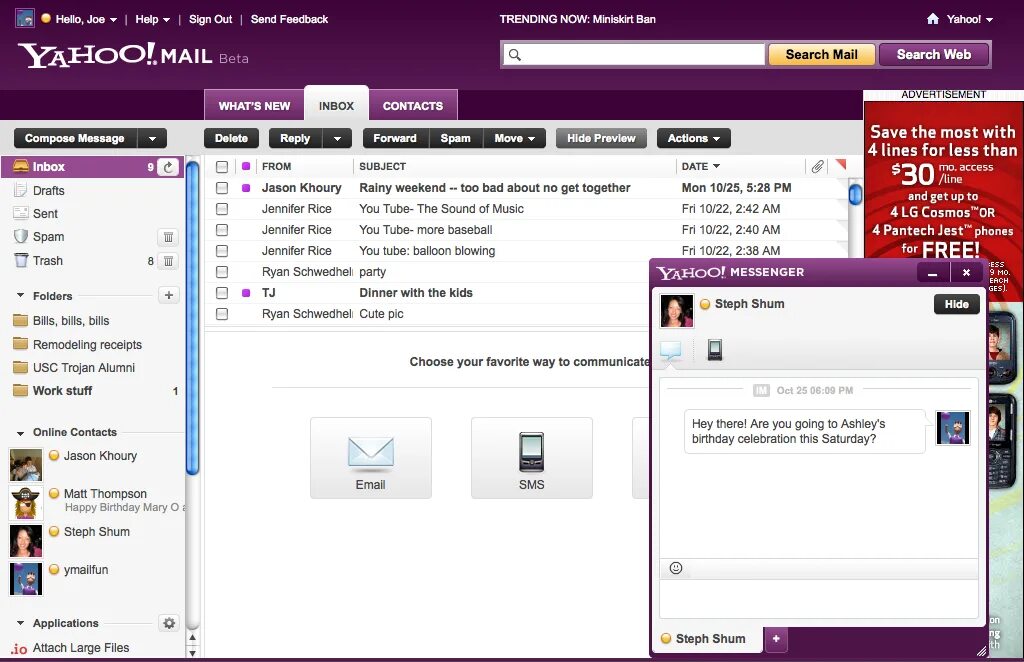The height and width of the screenshot is (662, 1024).
Task: Sort by attachment paperclip column
Action: pos(817,166)
